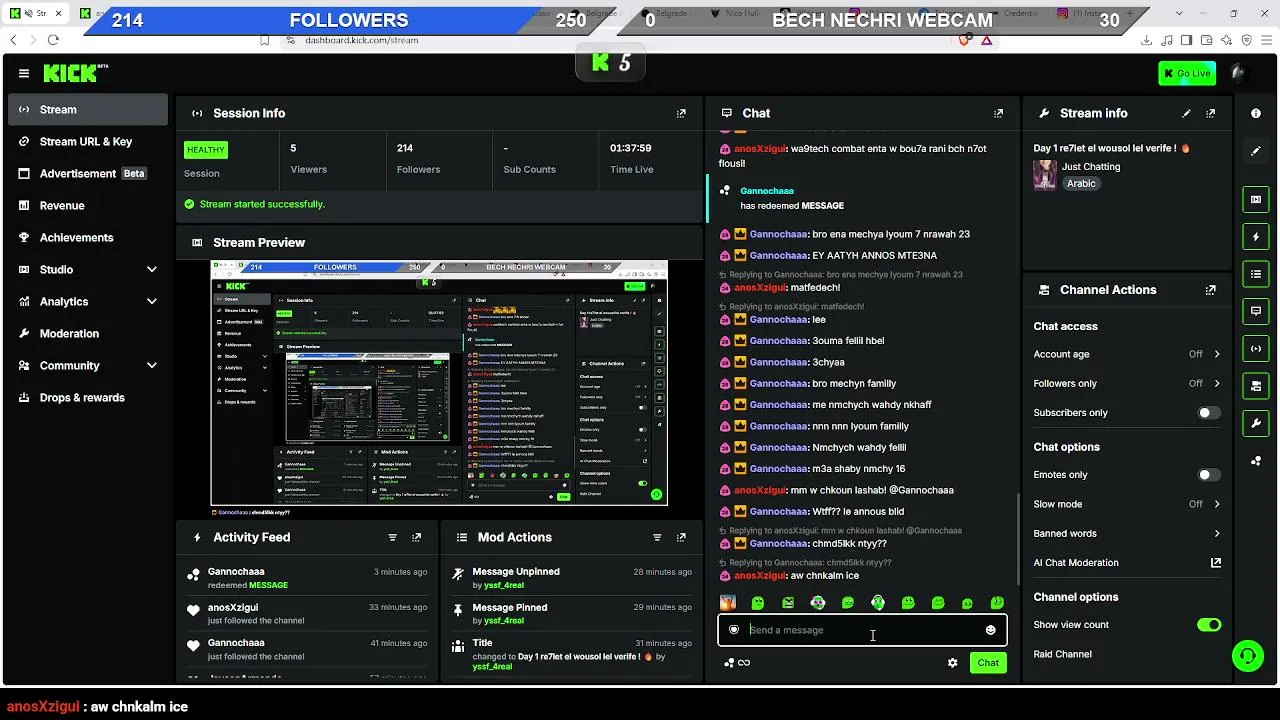1280x720 pixels.
Task: Click the pencil icon in right rail
Action: (x=1256, y=151)
